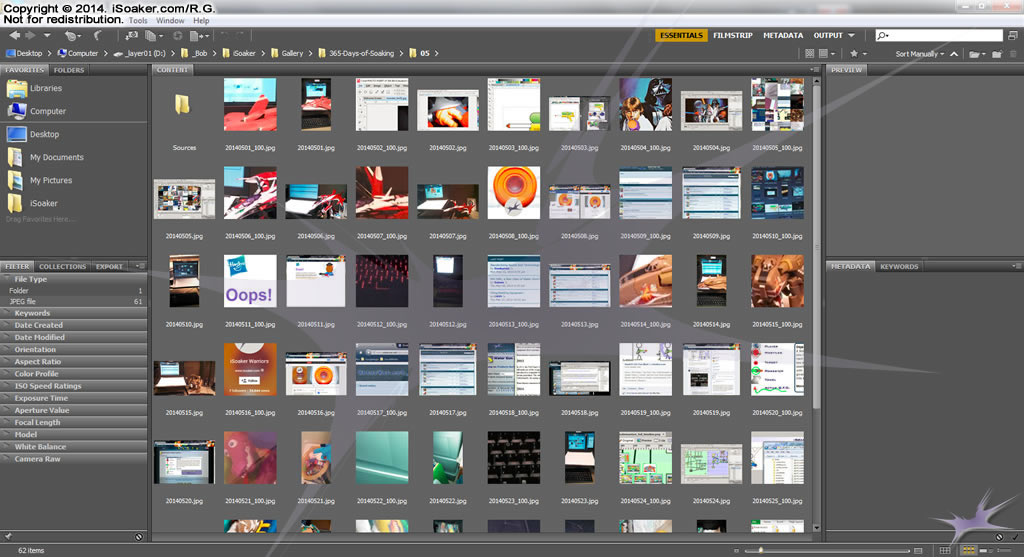Click the Open in Camera Raw icon

coord(177,36)
